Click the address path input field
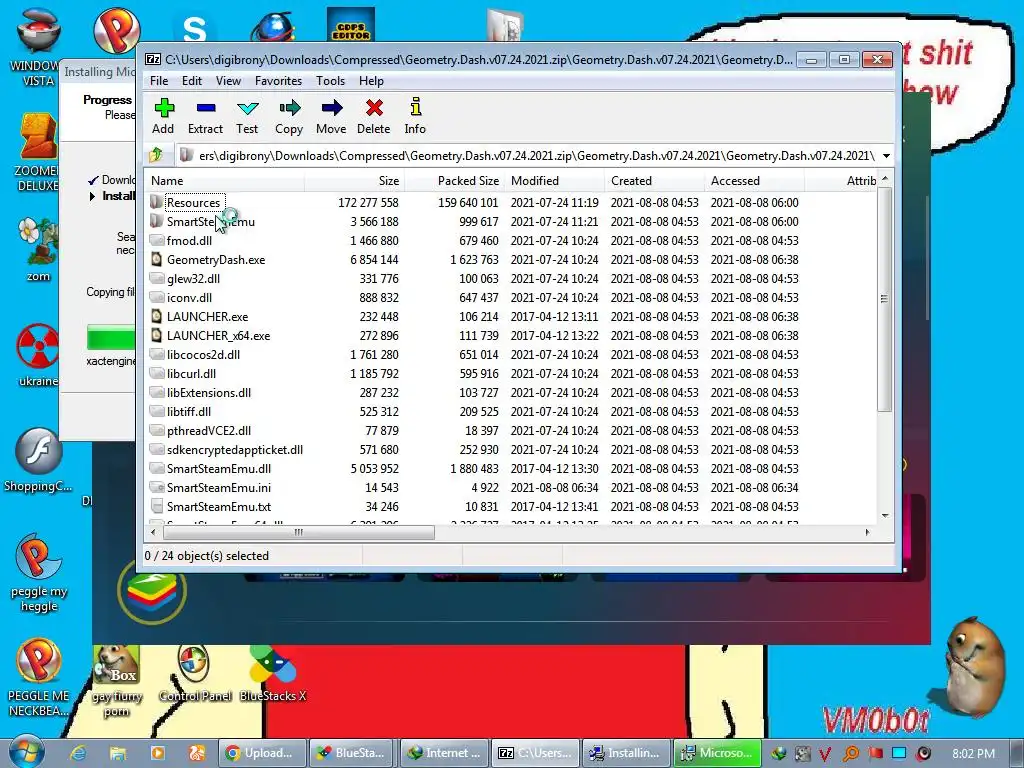 528,155
